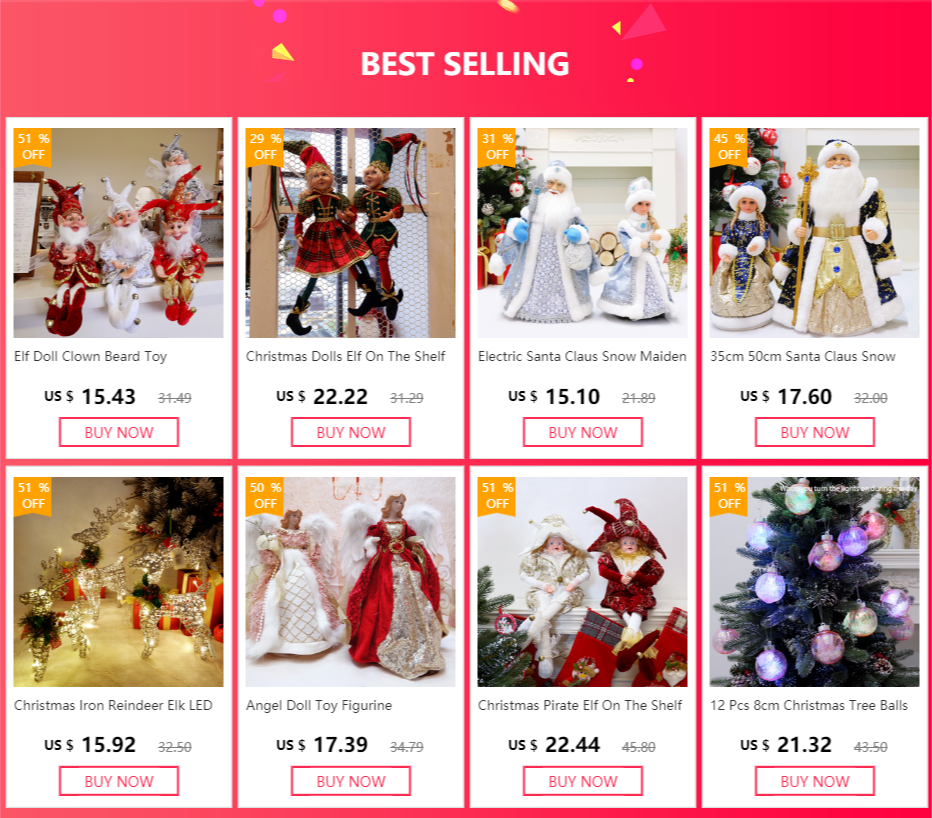View the Christmas Iron Reindeer Elk LED photo
932x818 pixels.
coord(119,582)
